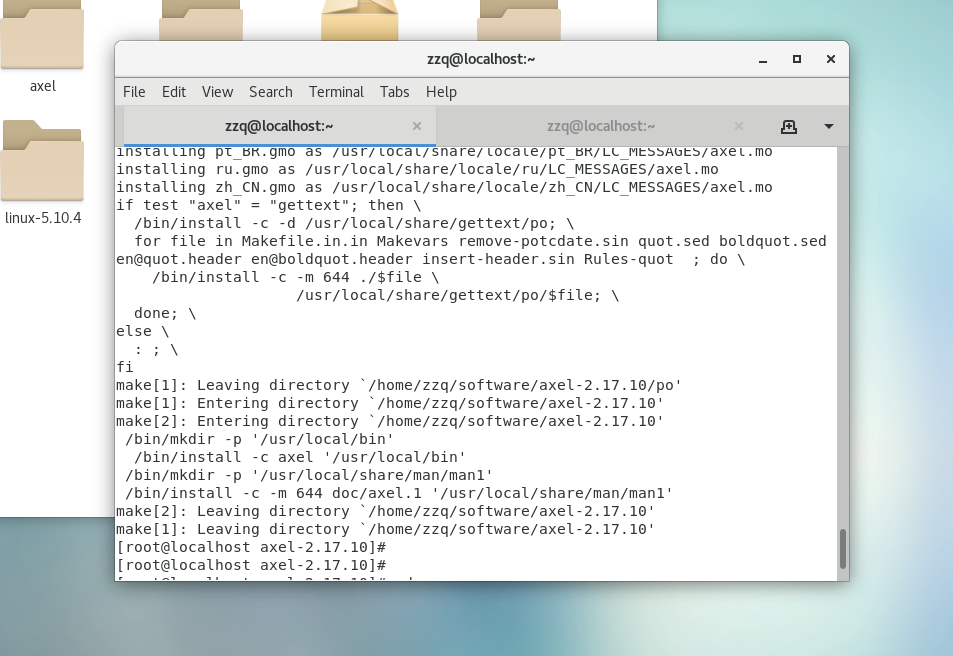Click 'make[1]: Entering directory' line
The image size is (953, 656).
390,403
